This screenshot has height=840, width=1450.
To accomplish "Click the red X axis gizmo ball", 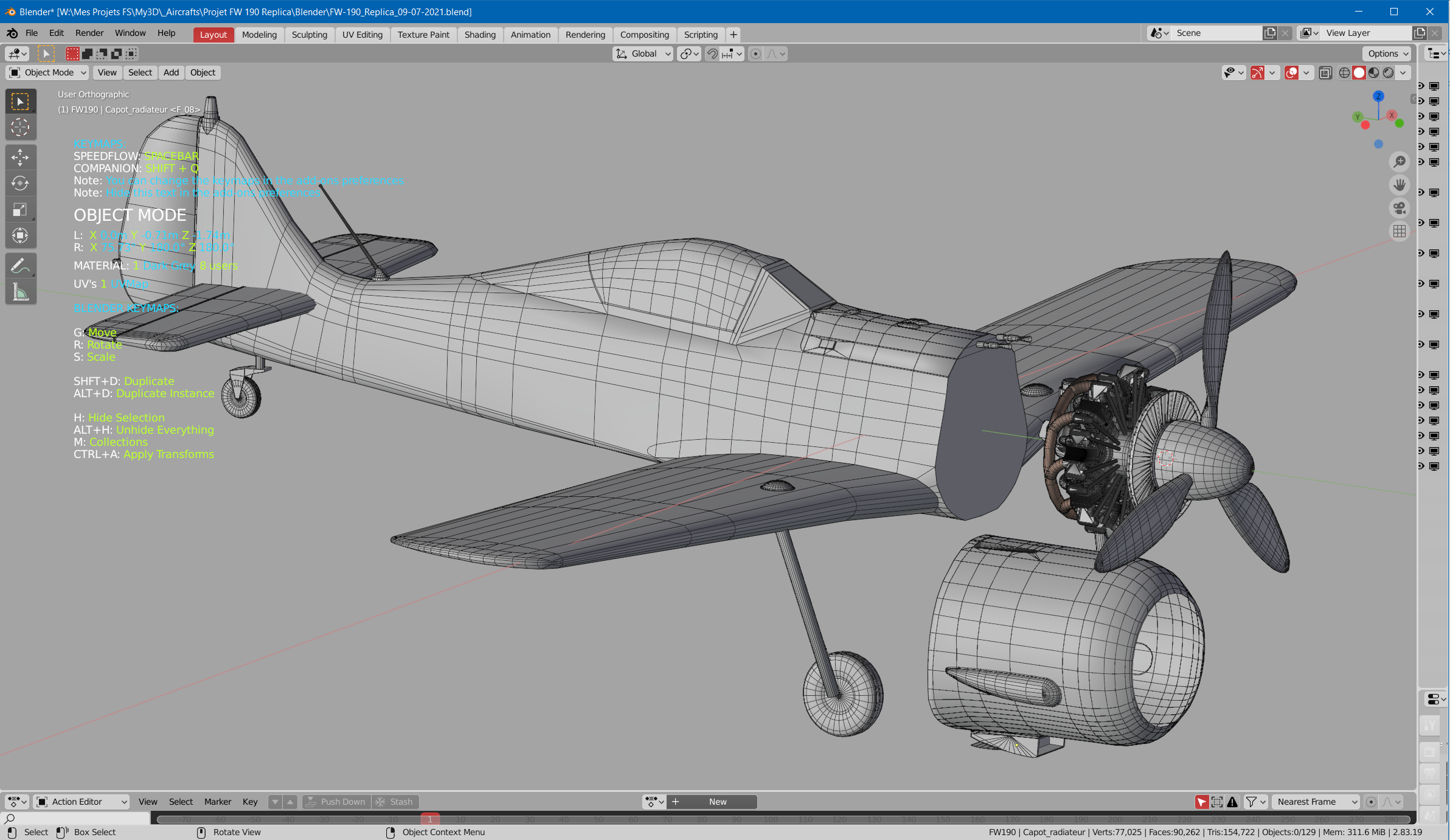I will click(x=1392, y=115).
